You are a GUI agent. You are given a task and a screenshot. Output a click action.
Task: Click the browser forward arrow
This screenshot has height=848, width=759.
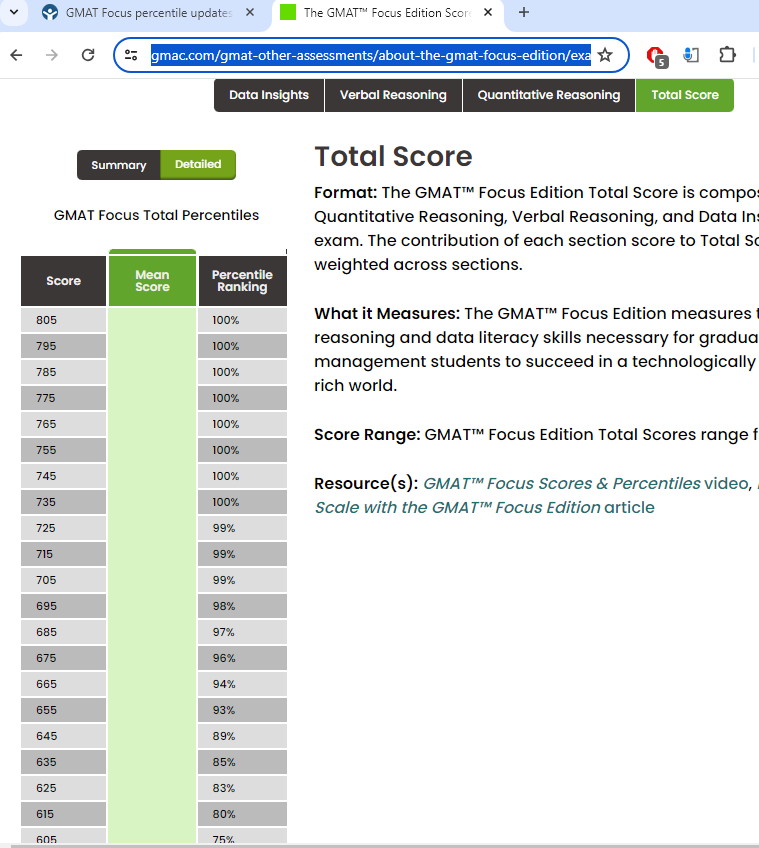tap(52, 55)
